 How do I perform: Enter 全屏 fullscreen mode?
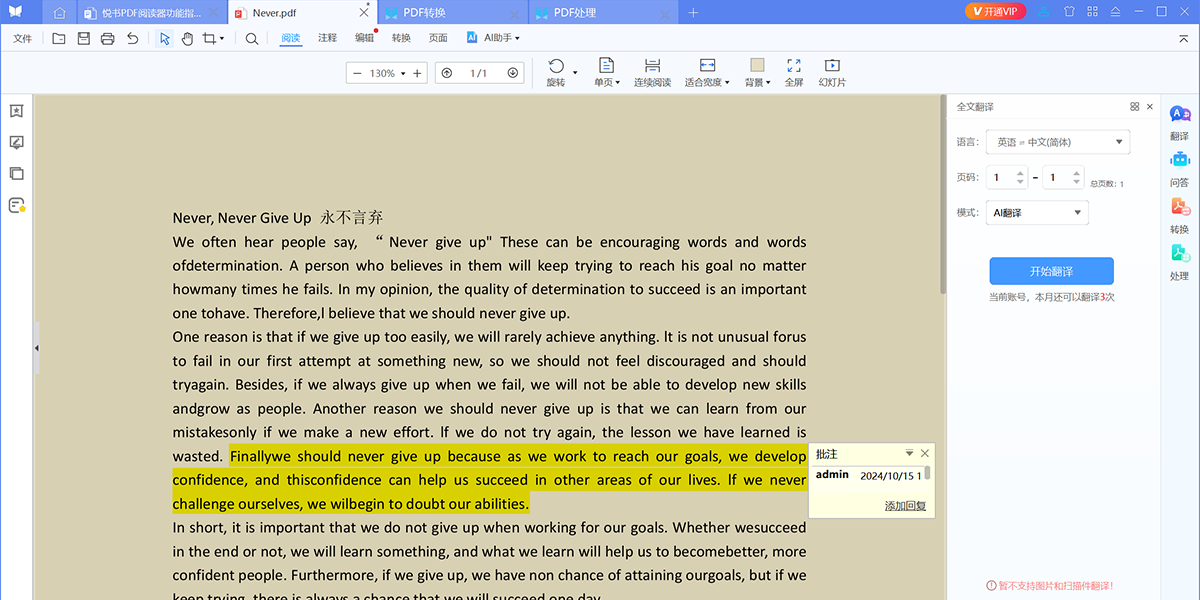795,71
